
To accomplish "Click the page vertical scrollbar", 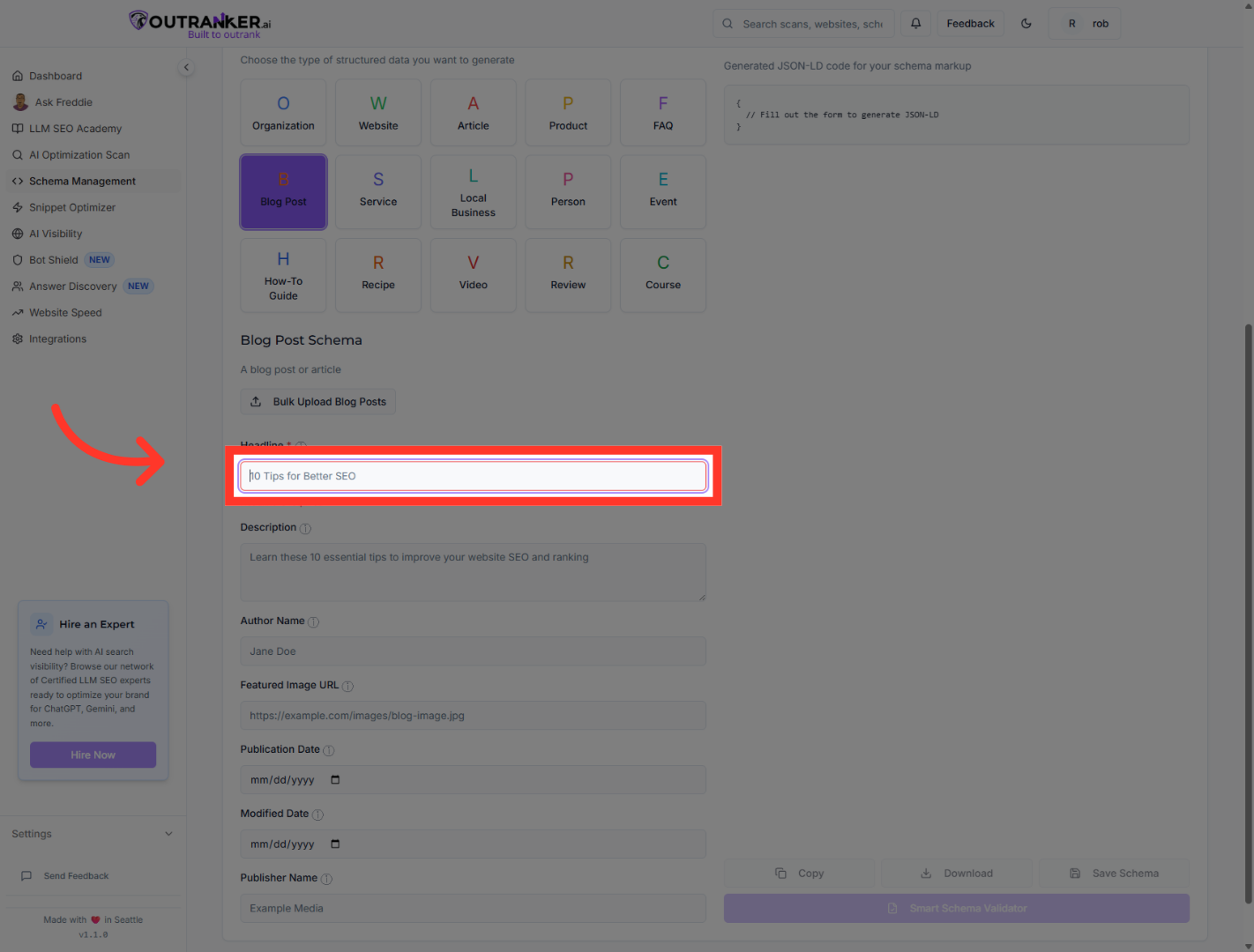I will click(x=1248, y=614).
